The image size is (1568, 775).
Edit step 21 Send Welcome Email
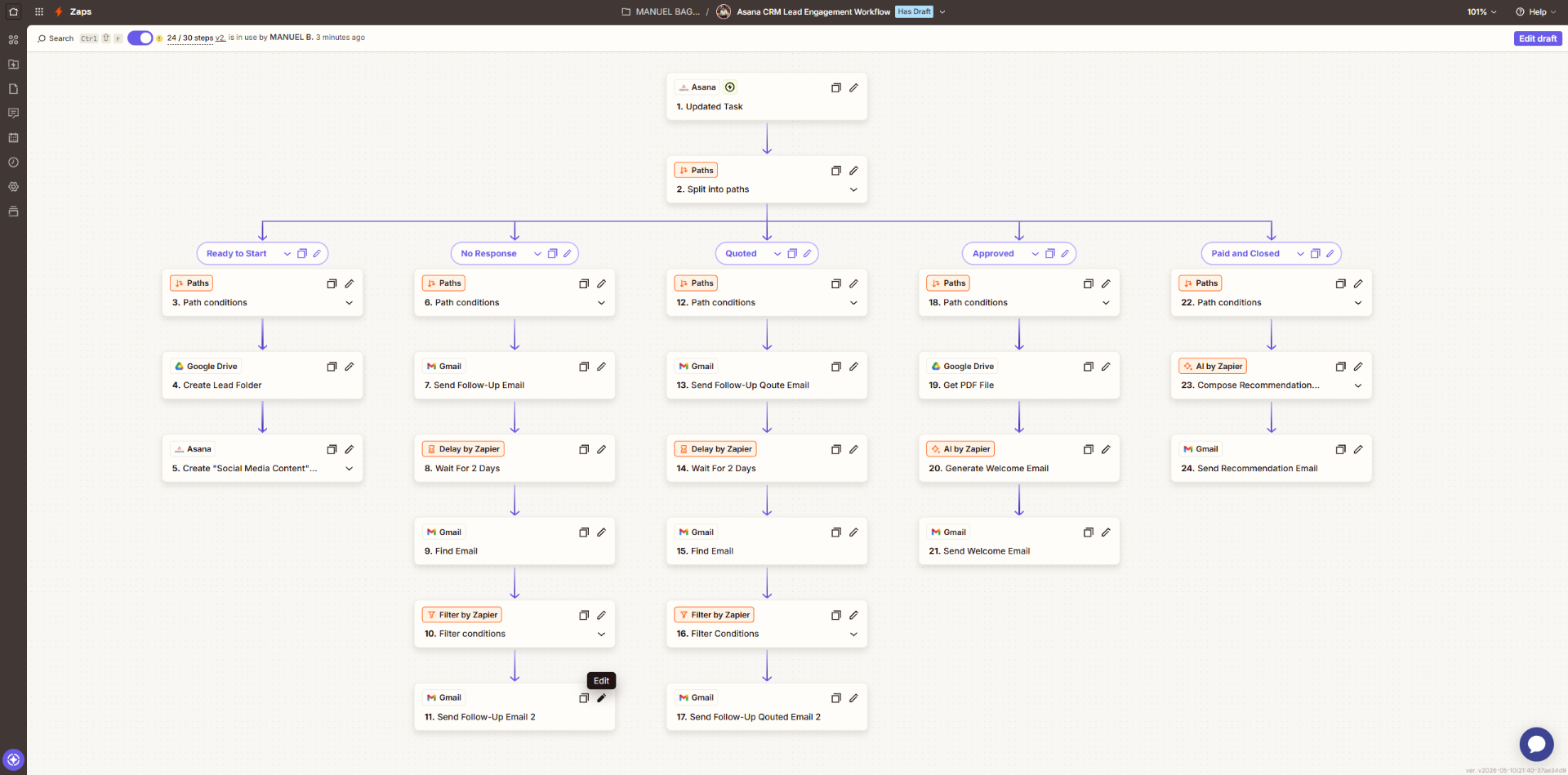(1106, 532)
